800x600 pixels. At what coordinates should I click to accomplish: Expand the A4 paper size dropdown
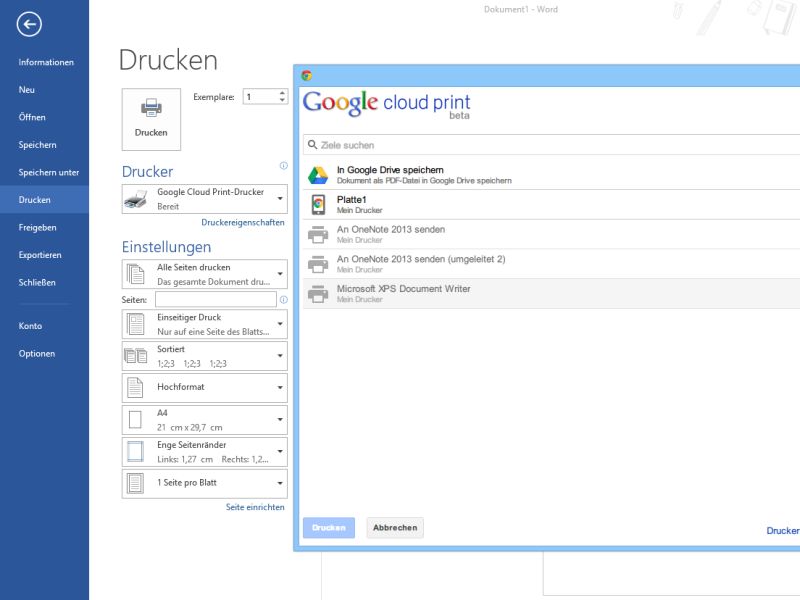point(280,419)
